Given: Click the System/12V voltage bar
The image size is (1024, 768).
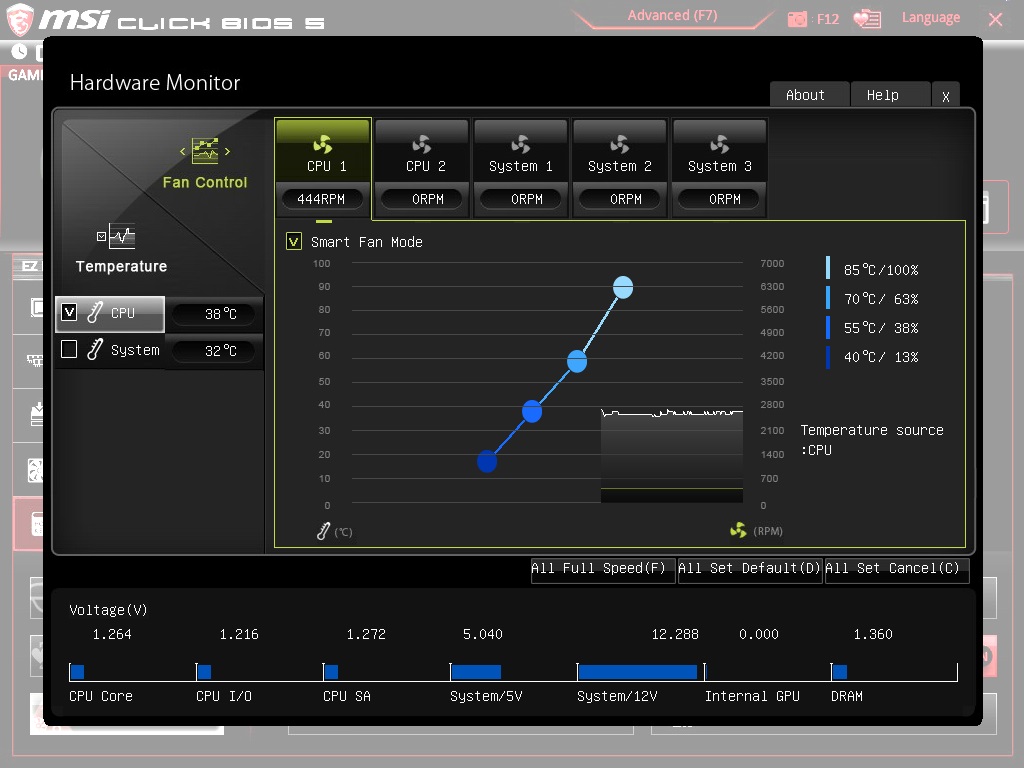Looking at the screenshot, I should [x=639, y=672].
